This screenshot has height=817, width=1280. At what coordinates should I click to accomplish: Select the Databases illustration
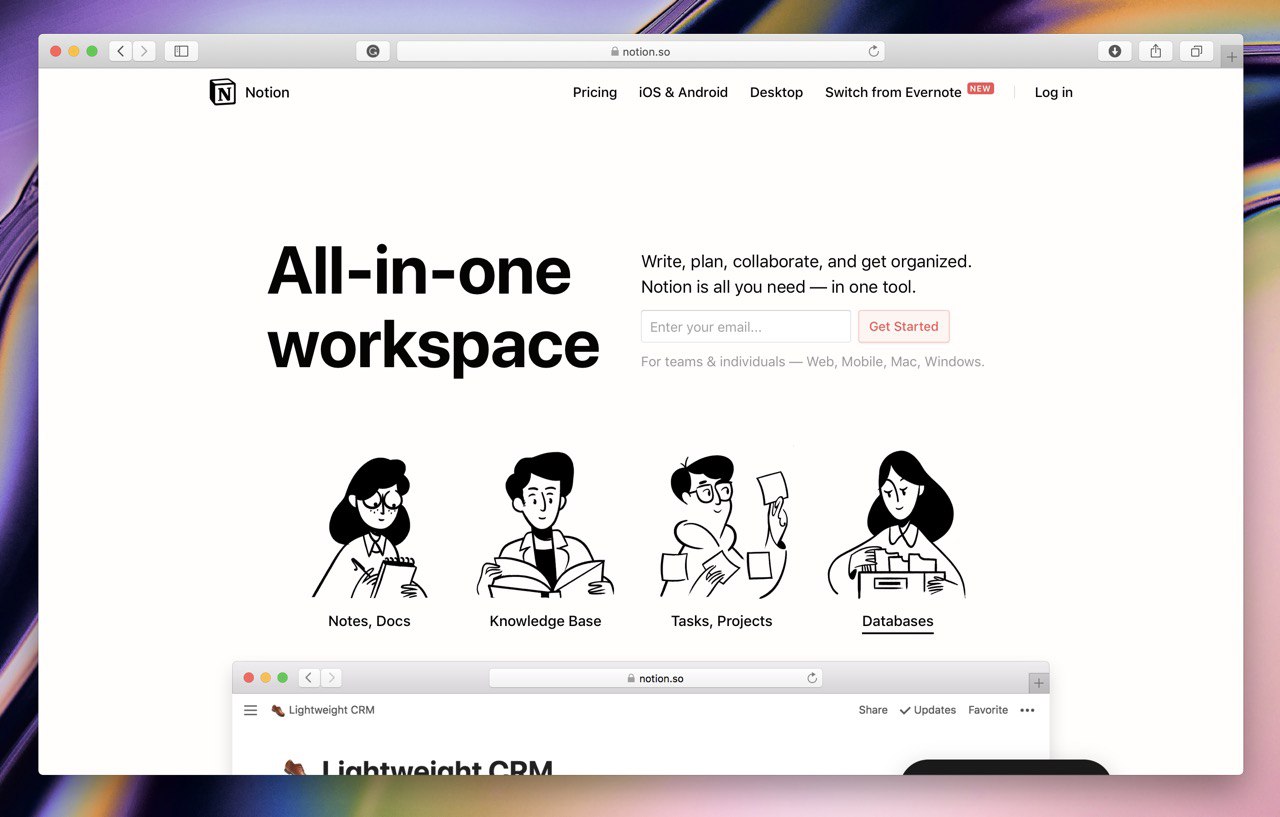pos(897,525)
